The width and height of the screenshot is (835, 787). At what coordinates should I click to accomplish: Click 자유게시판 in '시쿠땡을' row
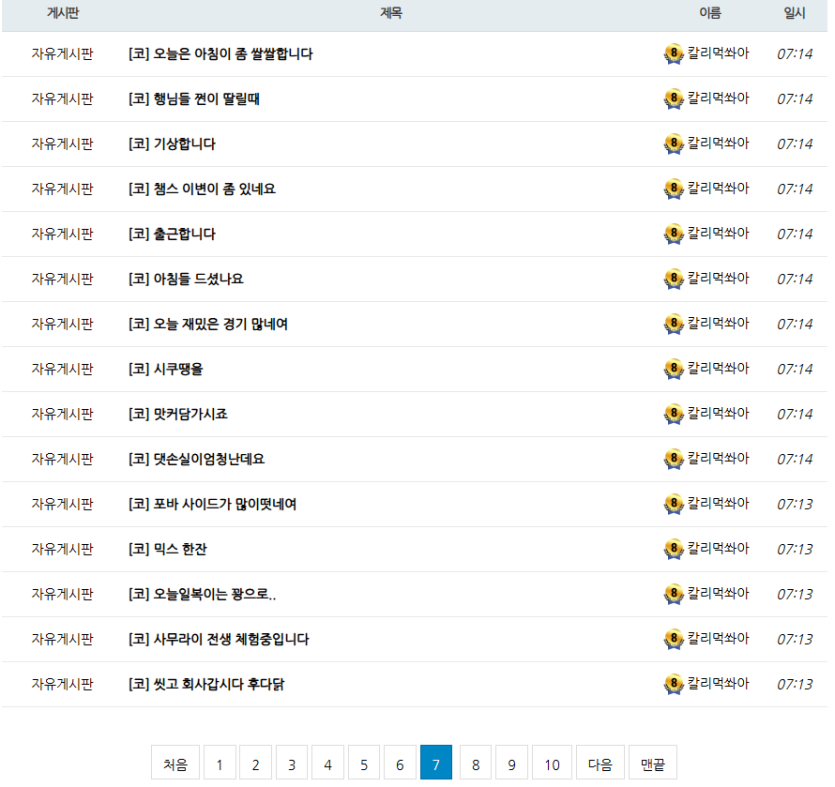pos(62,369)
